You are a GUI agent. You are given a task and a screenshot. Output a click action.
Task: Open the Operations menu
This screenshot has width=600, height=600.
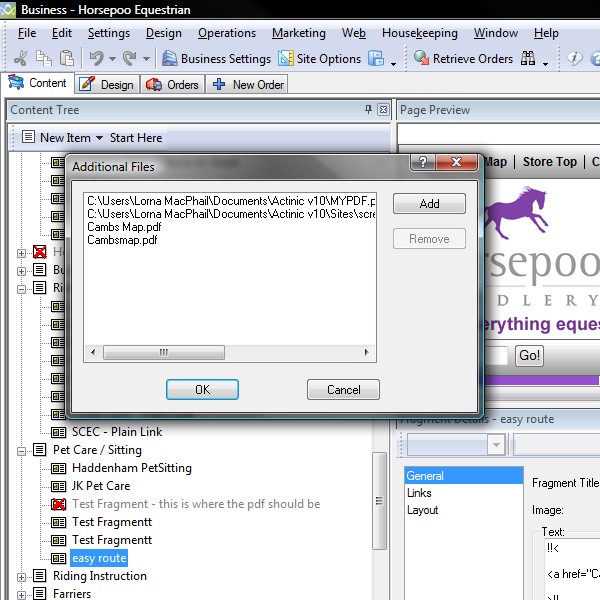(227, 33)
